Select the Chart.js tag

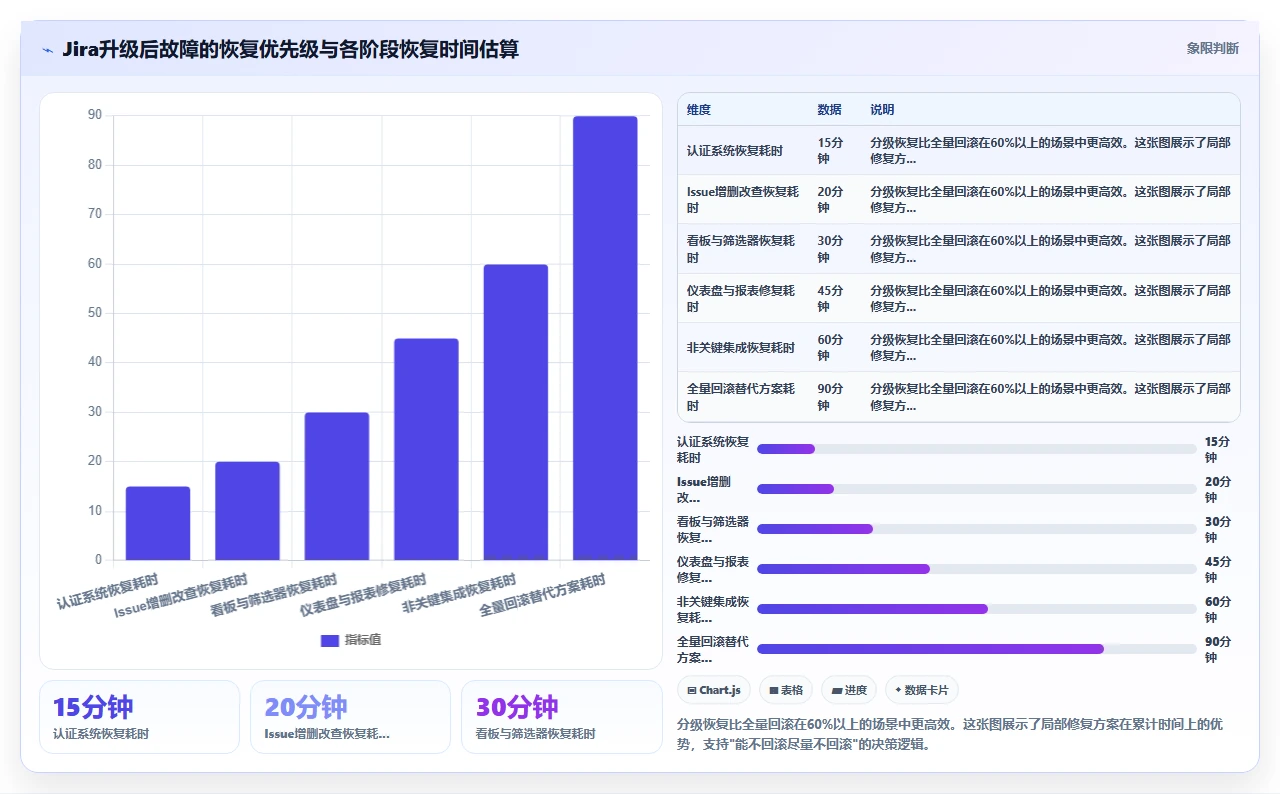[x=714, y=690]
